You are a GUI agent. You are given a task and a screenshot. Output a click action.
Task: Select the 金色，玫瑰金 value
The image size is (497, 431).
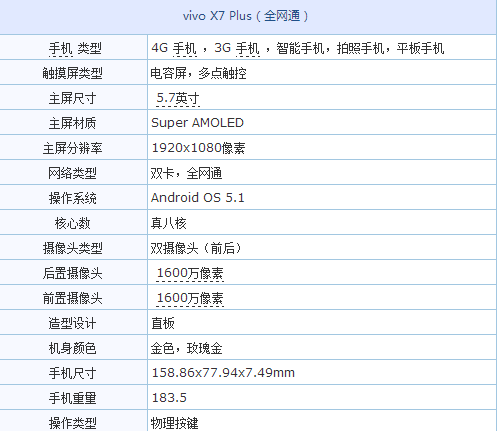[186, 348]
